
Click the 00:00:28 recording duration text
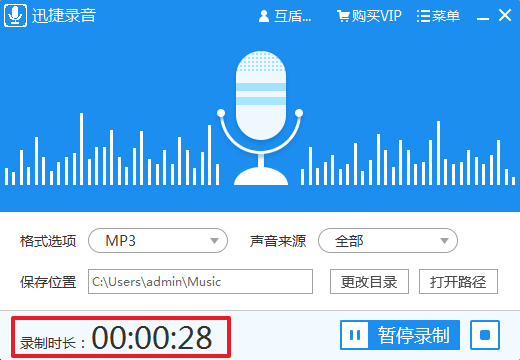[152, 338]
